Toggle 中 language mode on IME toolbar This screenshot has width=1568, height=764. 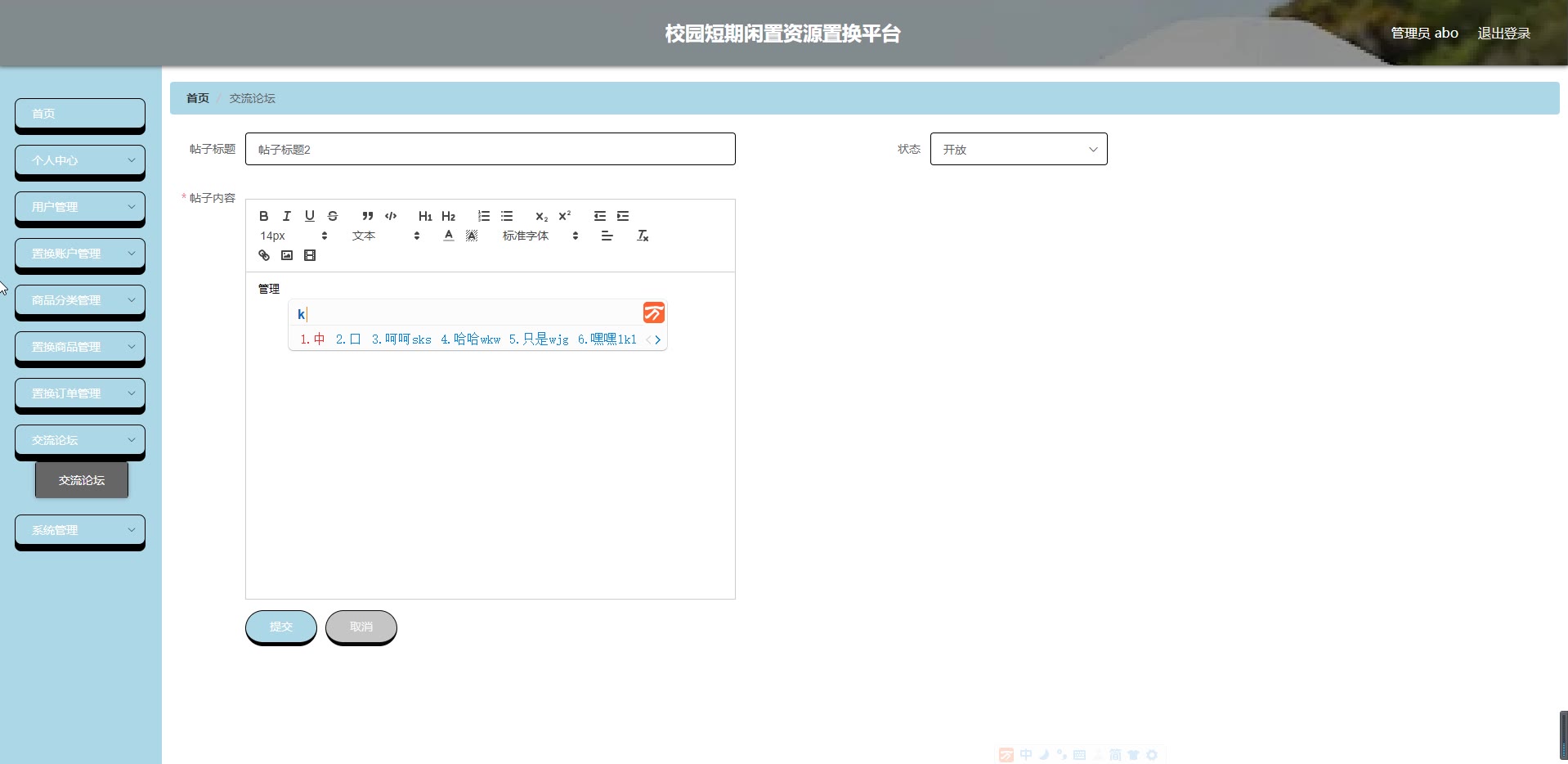coord(1026,754)
